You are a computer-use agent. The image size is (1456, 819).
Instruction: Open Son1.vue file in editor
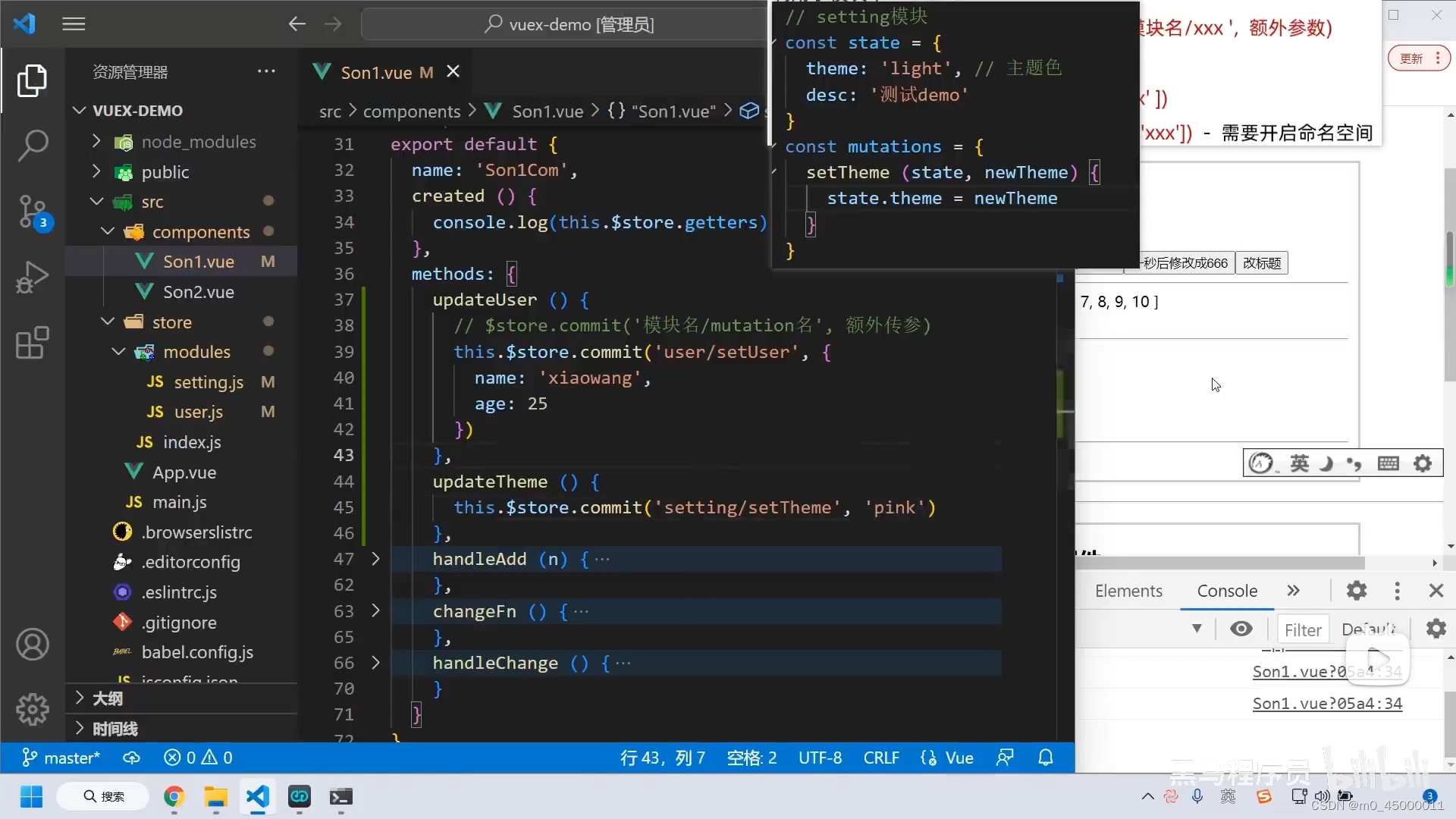198,261
